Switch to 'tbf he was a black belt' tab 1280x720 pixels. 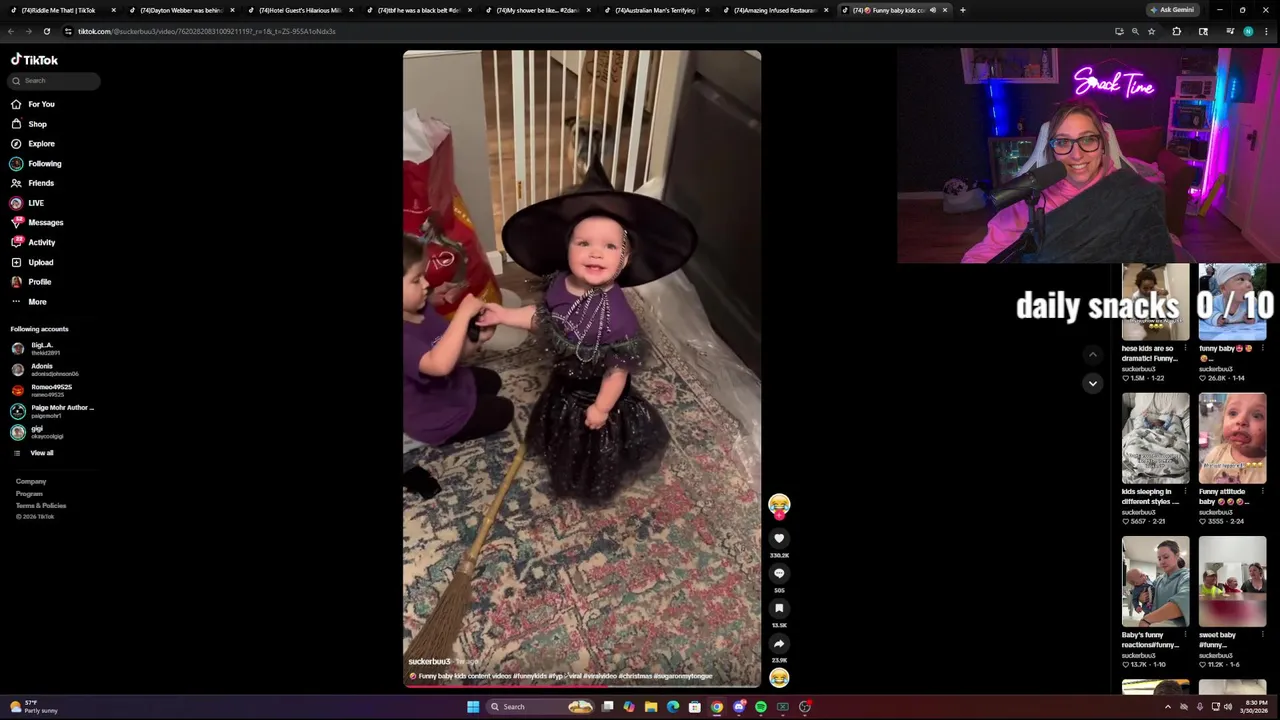pyautogui.click(x=418, y=10)
